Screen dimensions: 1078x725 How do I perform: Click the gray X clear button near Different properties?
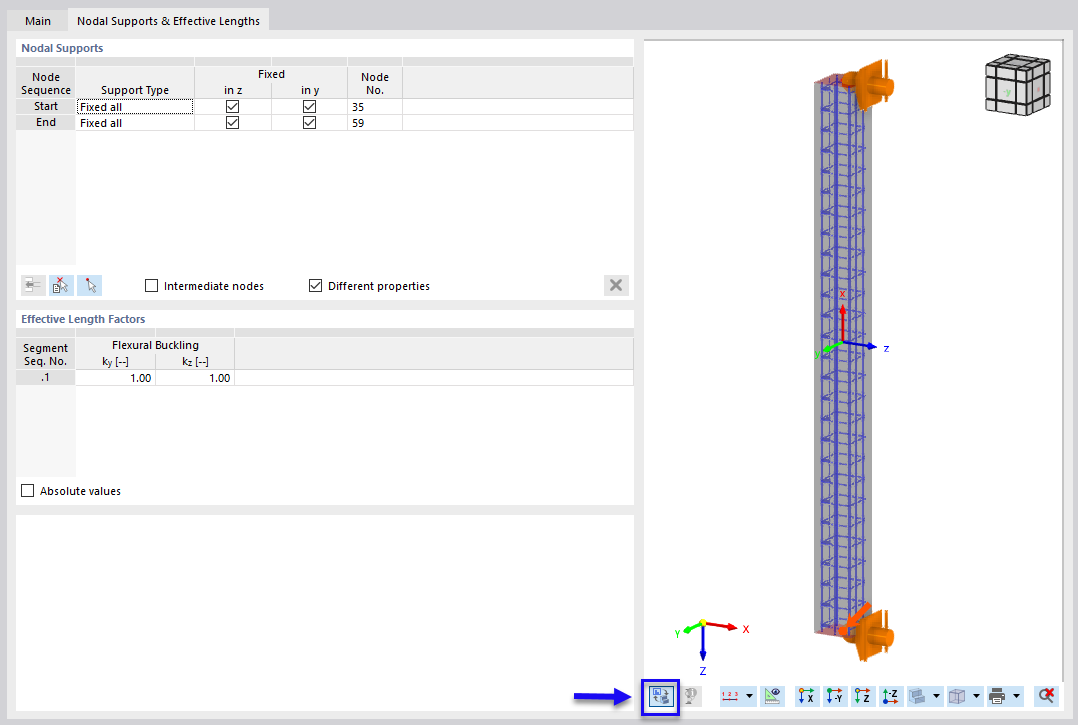[615, 285]
